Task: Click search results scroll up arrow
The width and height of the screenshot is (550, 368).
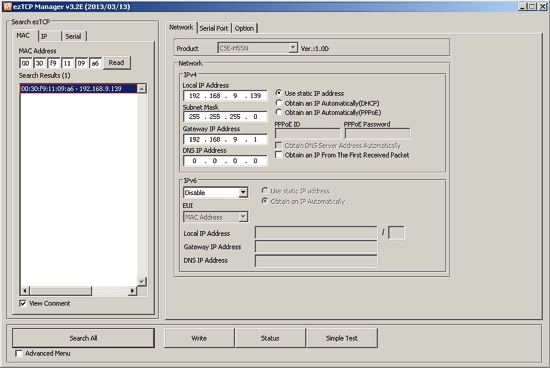Action: [142, 88]
